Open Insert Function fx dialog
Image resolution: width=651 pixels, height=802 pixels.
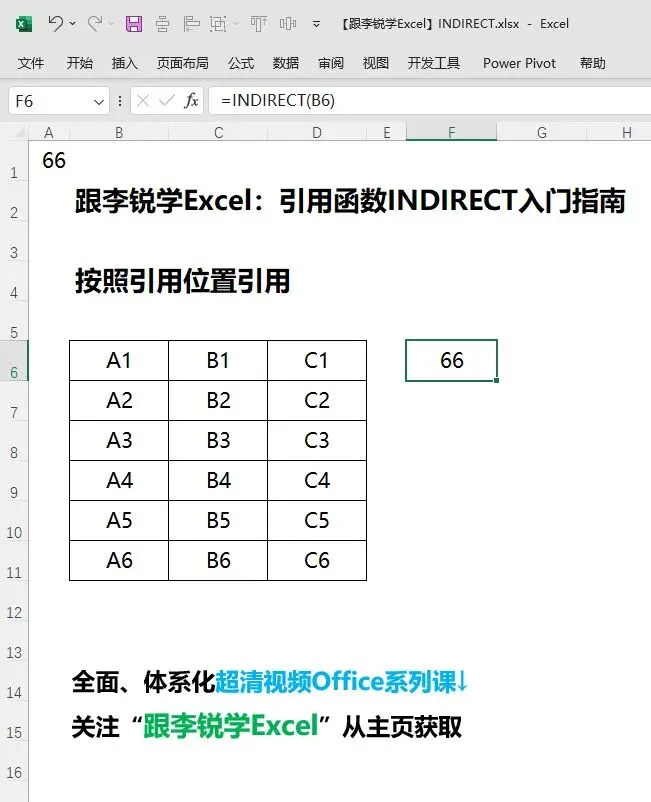[191, 101]
